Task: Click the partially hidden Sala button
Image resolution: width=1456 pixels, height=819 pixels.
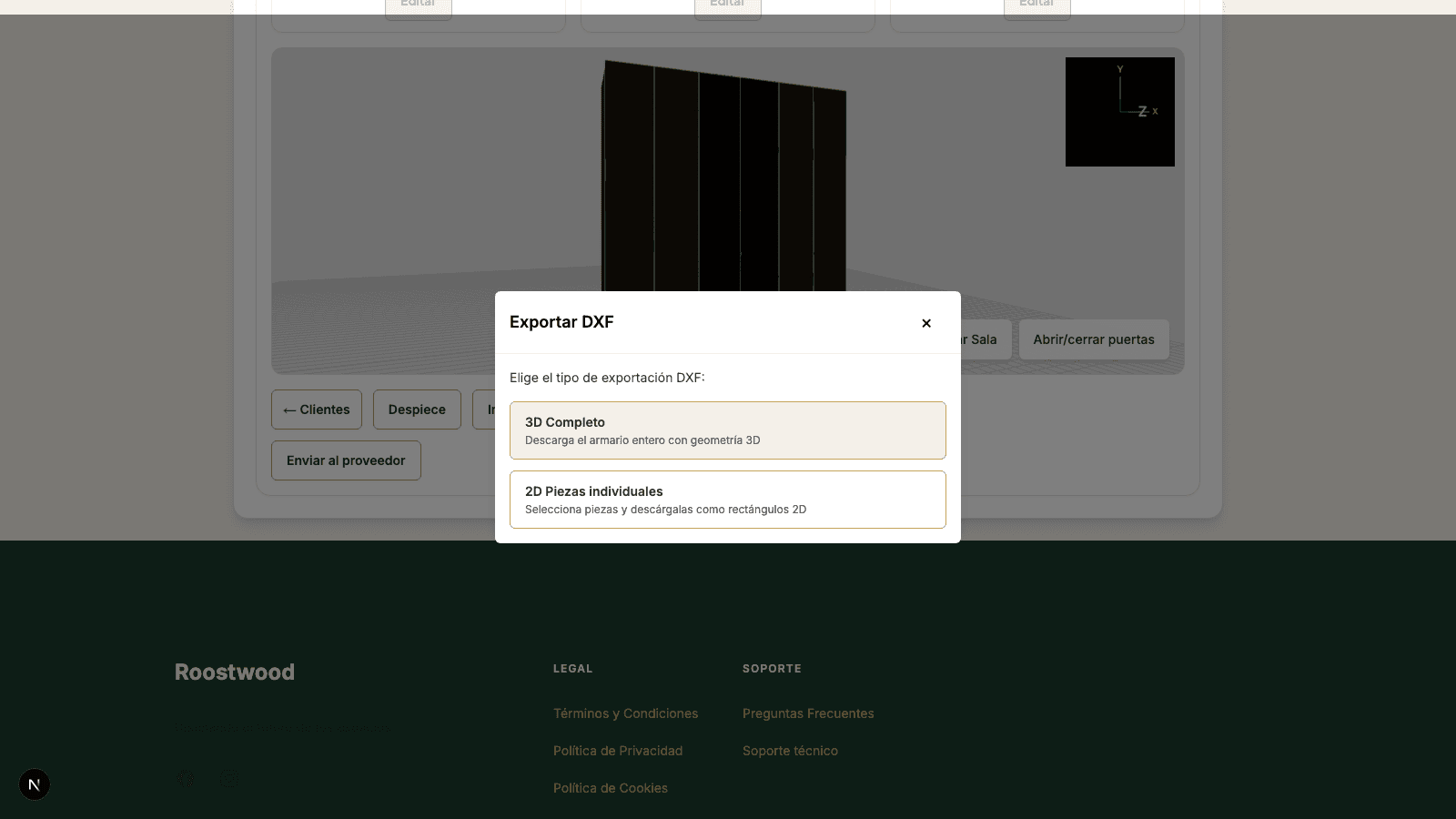Action: (986, 339)
